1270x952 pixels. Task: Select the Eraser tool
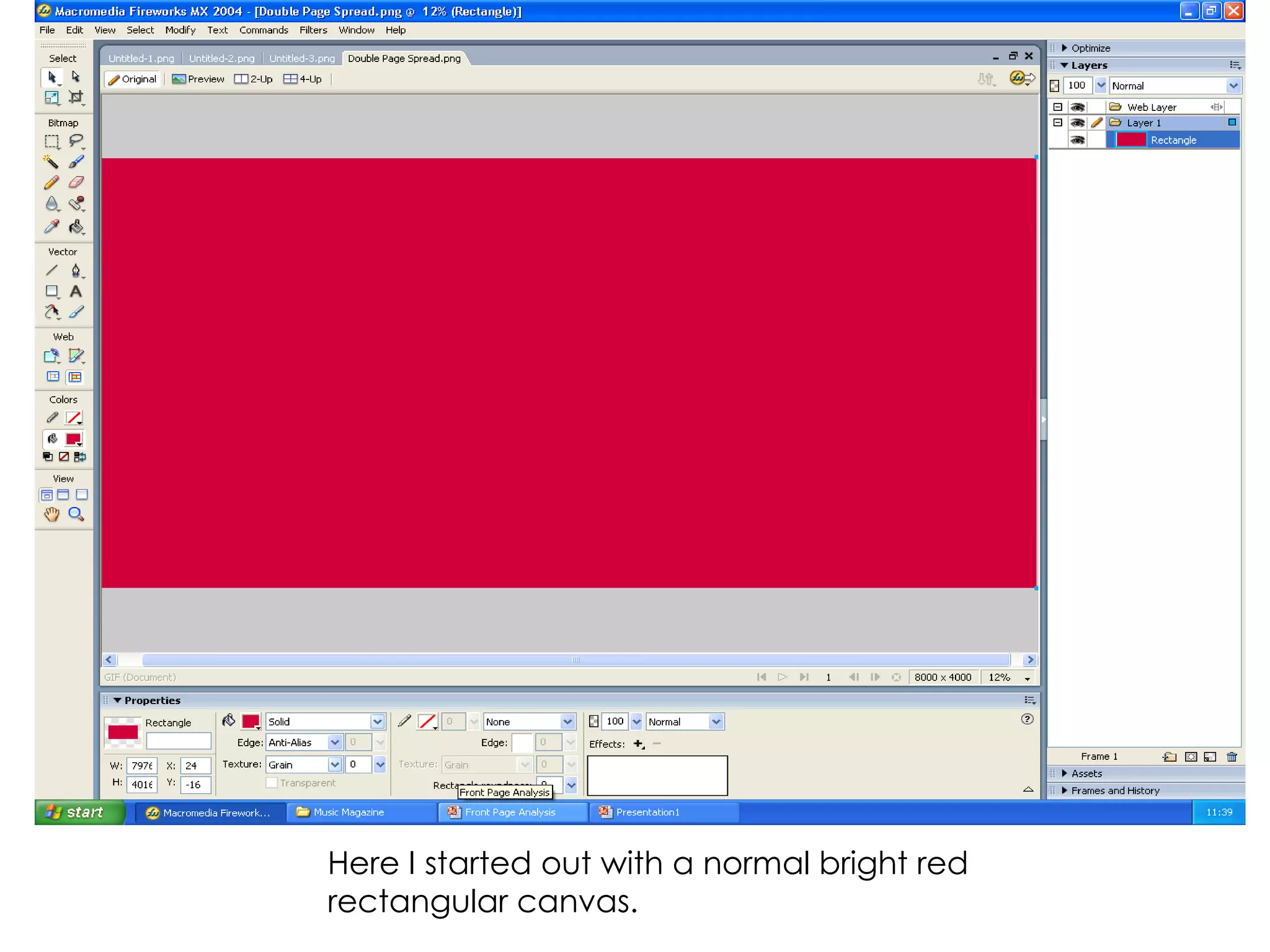point(76,183)
